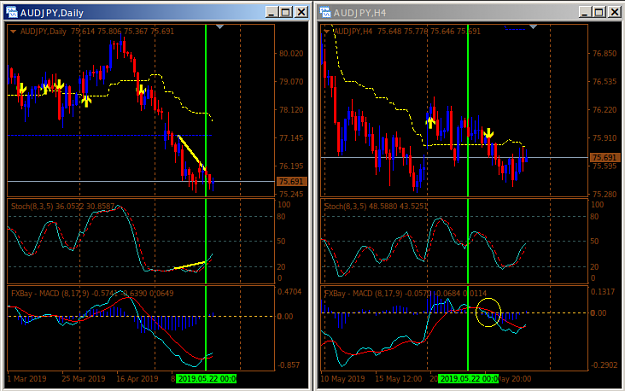Click the 75.691 current price tag in the Daily chart
Viewport: 625px width, 391px height.
point(292,181)
